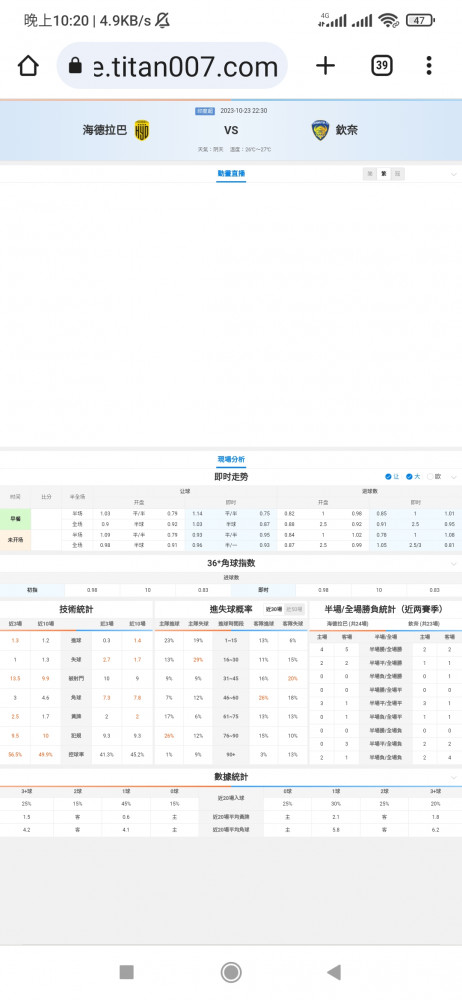Tap the titan007.com address bar
Image resolution: width=462 pixels, height=1000 pixels.
(x=172, y=66)
